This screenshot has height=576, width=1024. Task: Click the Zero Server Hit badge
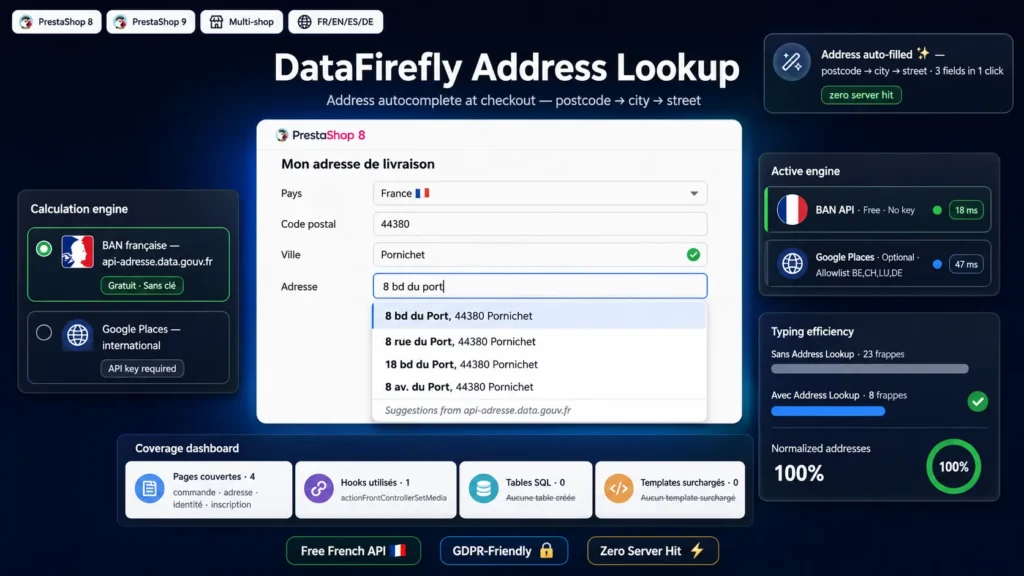point(652,551)
